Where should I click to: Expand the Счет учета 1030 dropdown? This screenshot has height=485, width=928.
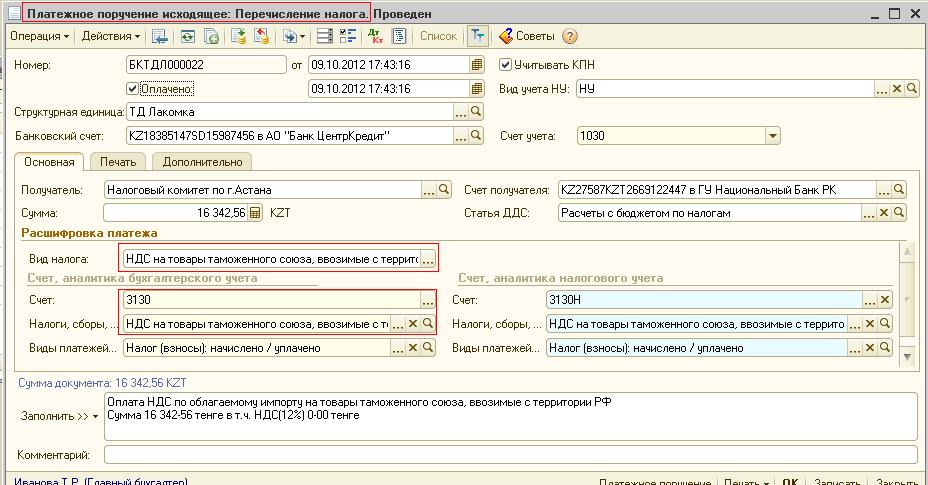772,136
